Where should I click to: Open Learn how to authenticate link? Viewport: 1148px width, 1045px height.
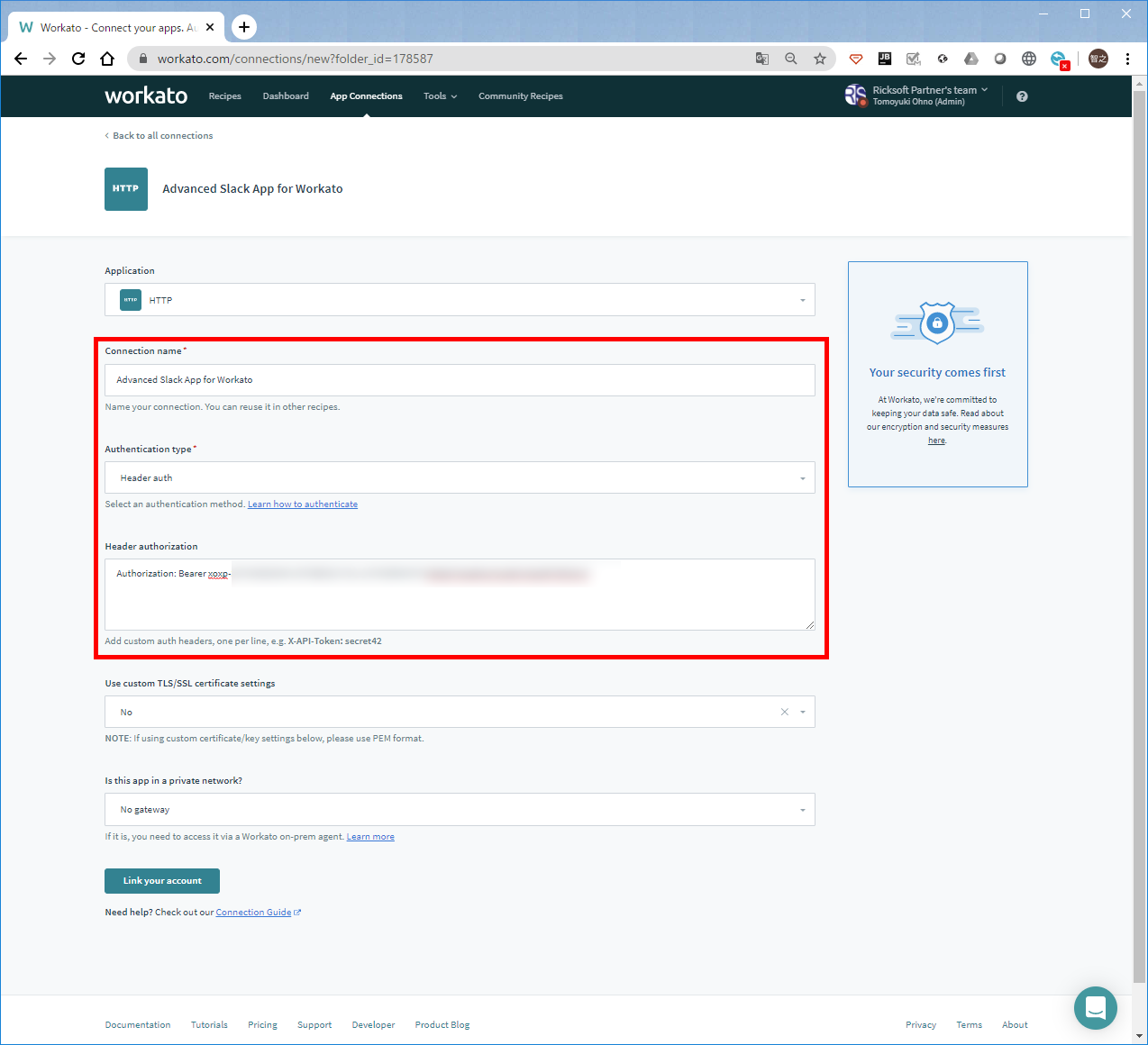coord(303,504)
